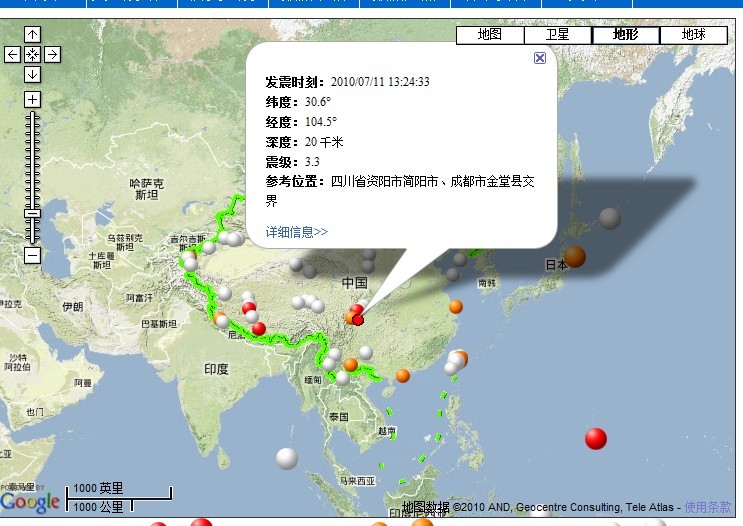Screen dimensions: 743x526
Task: Click the 深度 20 千米 depth value
Action: tap(324, 142)
